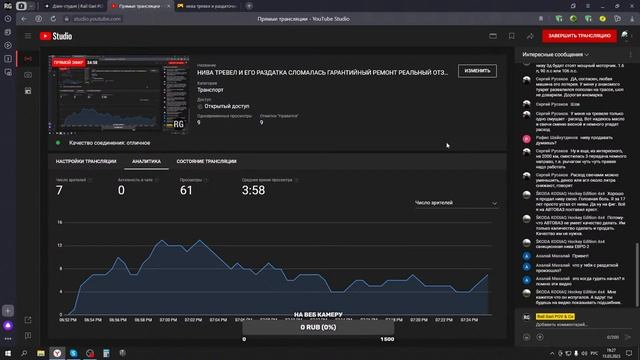This screenshot has height=360, width=640.
Task: Expand the 'Интересные сообщения' chat filter dropdown
Action: [x=555, y=54]
